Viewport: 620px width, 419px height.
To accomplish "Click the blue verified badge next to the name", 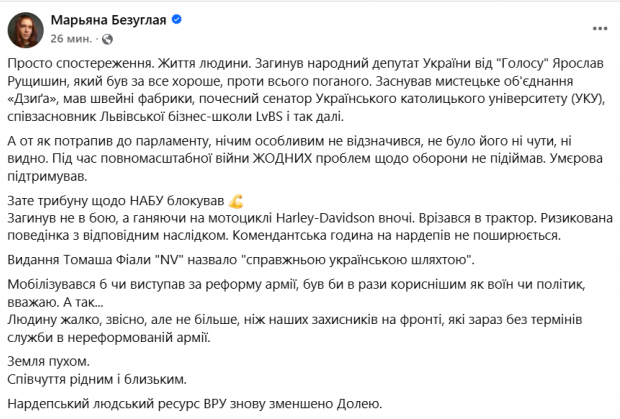I will click(176, 19).
